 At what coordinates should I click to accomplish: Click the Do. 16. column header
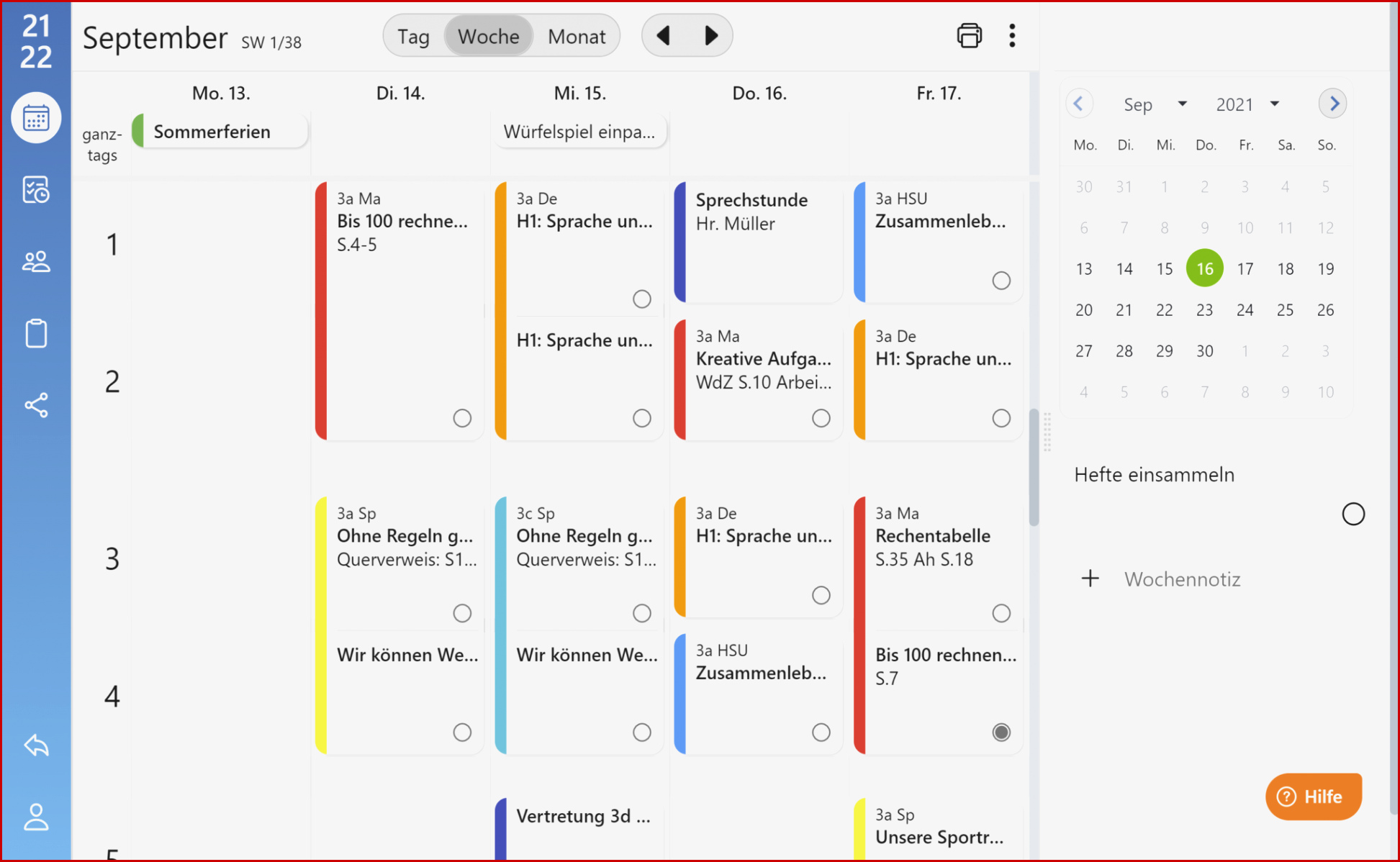pyautogui.click(x=759, y=93)
